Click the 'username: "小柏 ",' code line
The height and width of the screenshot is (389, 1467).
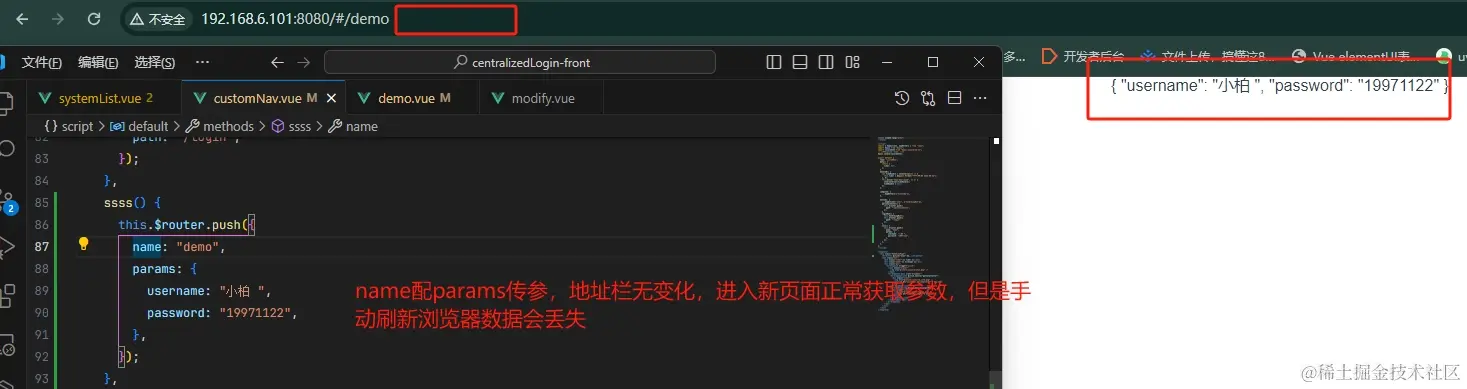tap(208, 290)
